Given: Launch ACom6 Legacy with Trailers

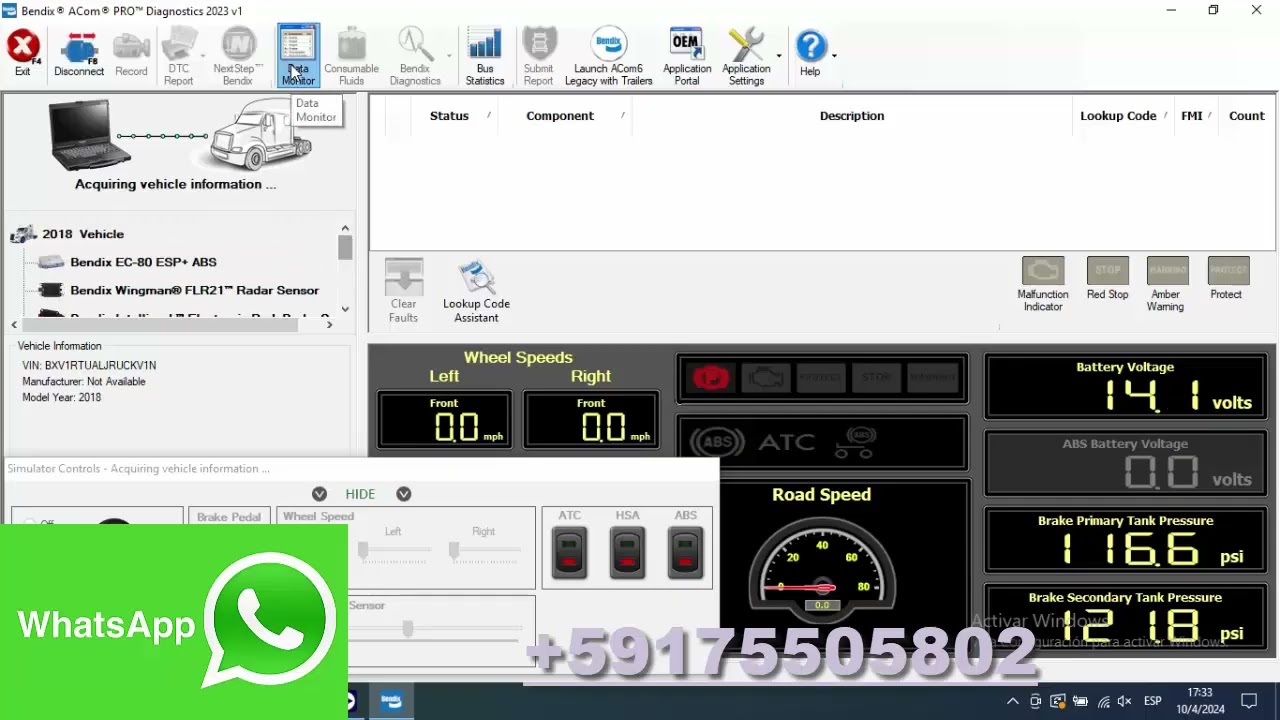Looking at the screenshot, I should 608,57.
